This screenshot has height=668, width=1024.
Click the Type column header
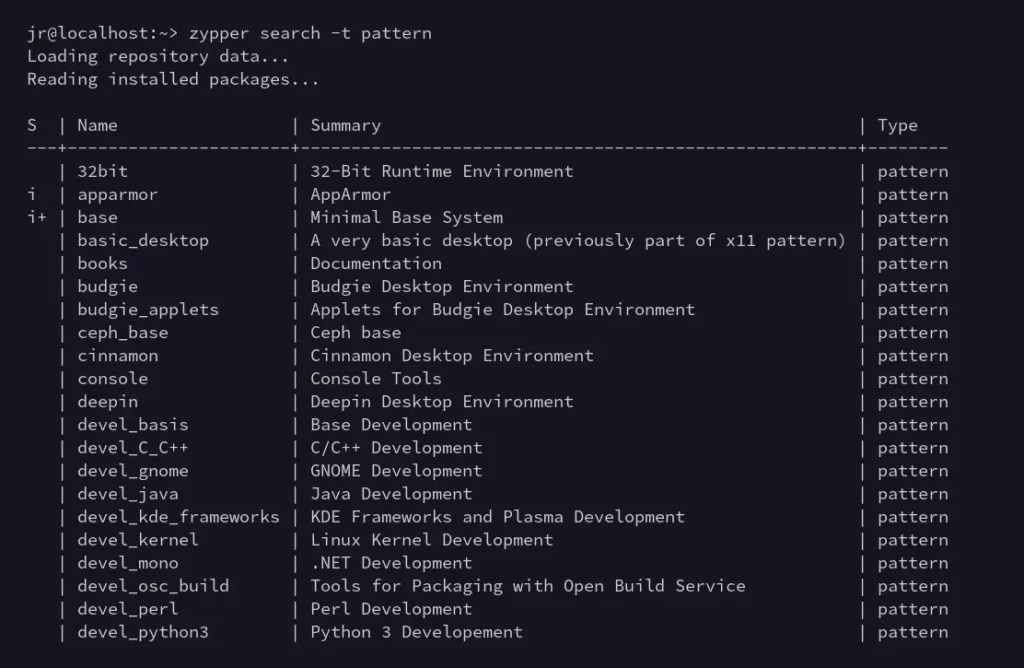pyautogui.click(x=896, y=125)
